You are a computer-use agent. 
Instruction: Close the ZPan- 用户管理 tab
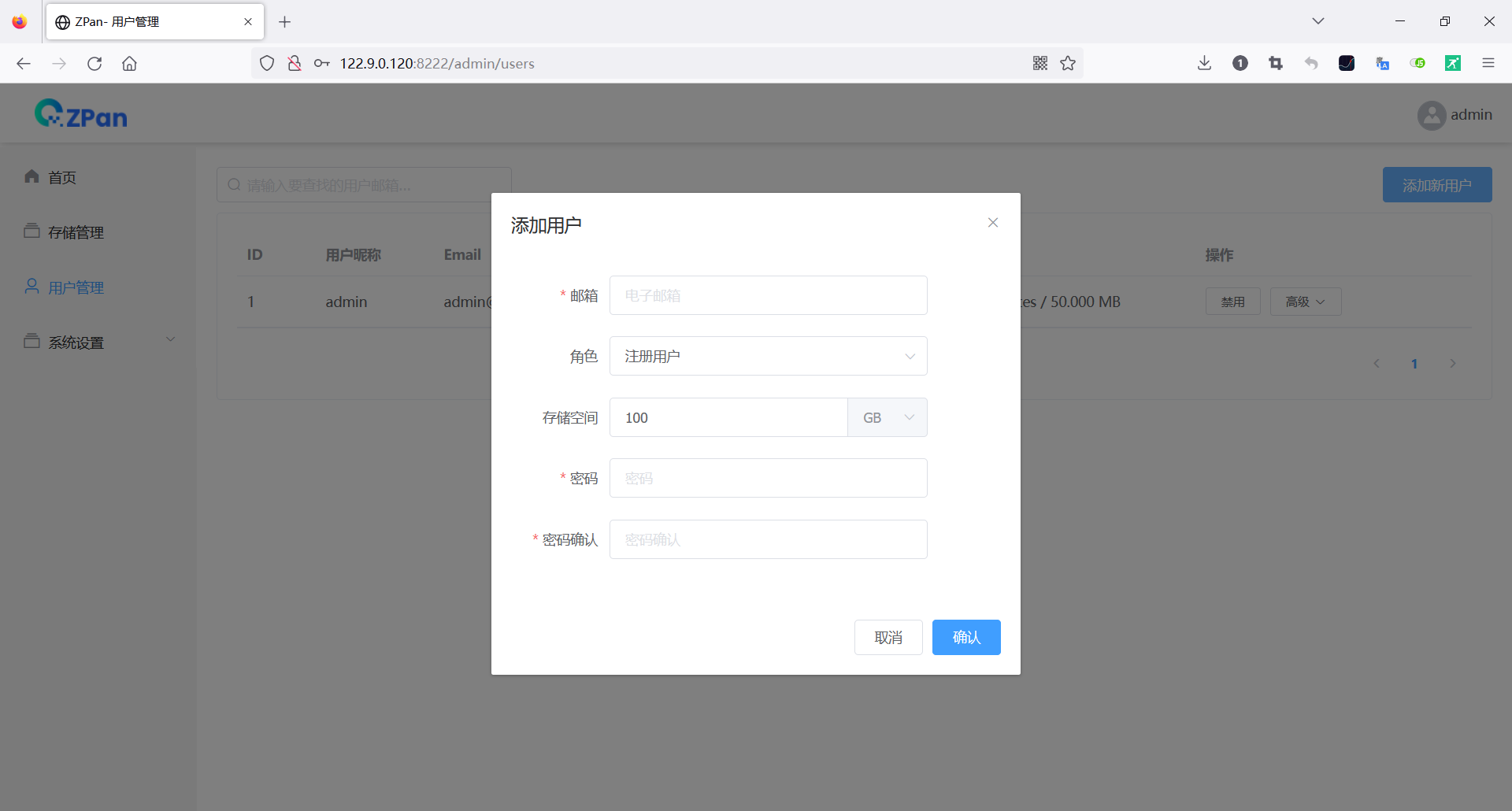pos(248,22)
